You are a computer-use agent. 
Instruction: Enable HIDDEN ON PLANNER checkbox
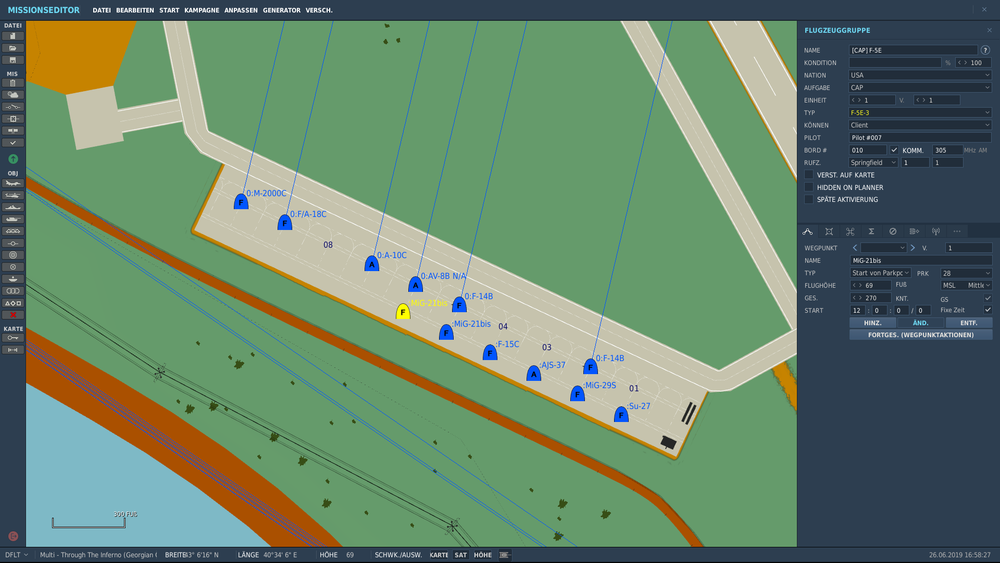(809, 187)
